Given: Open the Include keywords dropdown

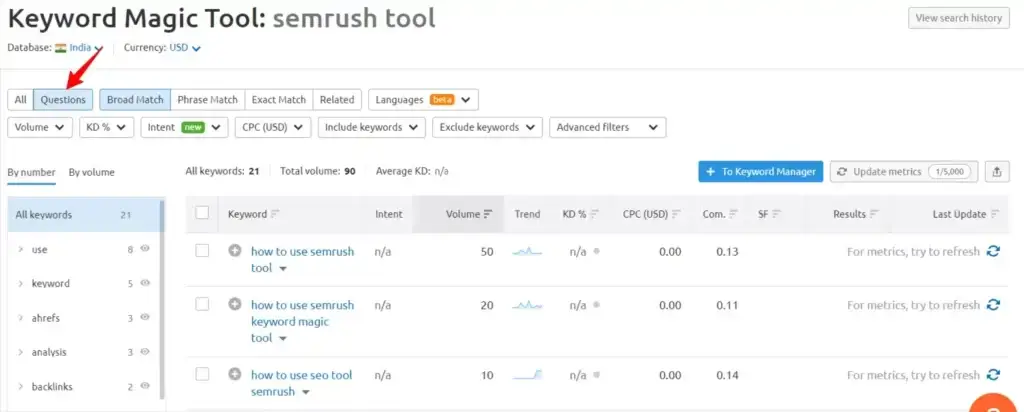Looking at the screenshot, I should tap(372, 127).
